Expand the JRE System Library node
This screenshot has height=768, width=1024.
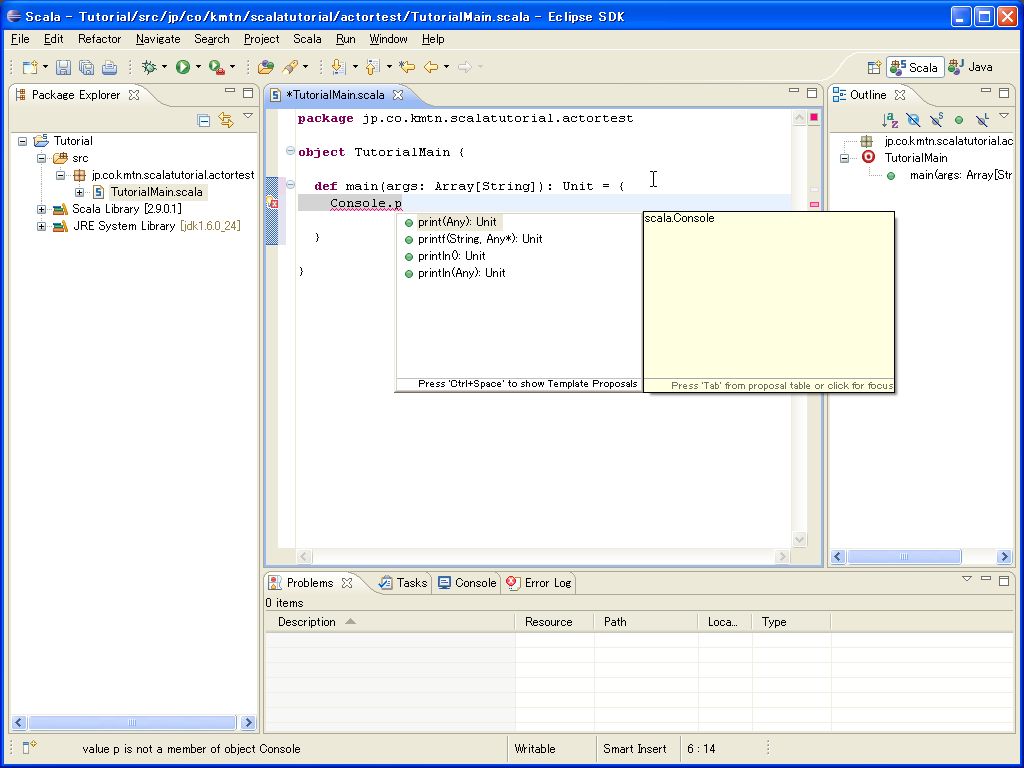pos(41,226)
